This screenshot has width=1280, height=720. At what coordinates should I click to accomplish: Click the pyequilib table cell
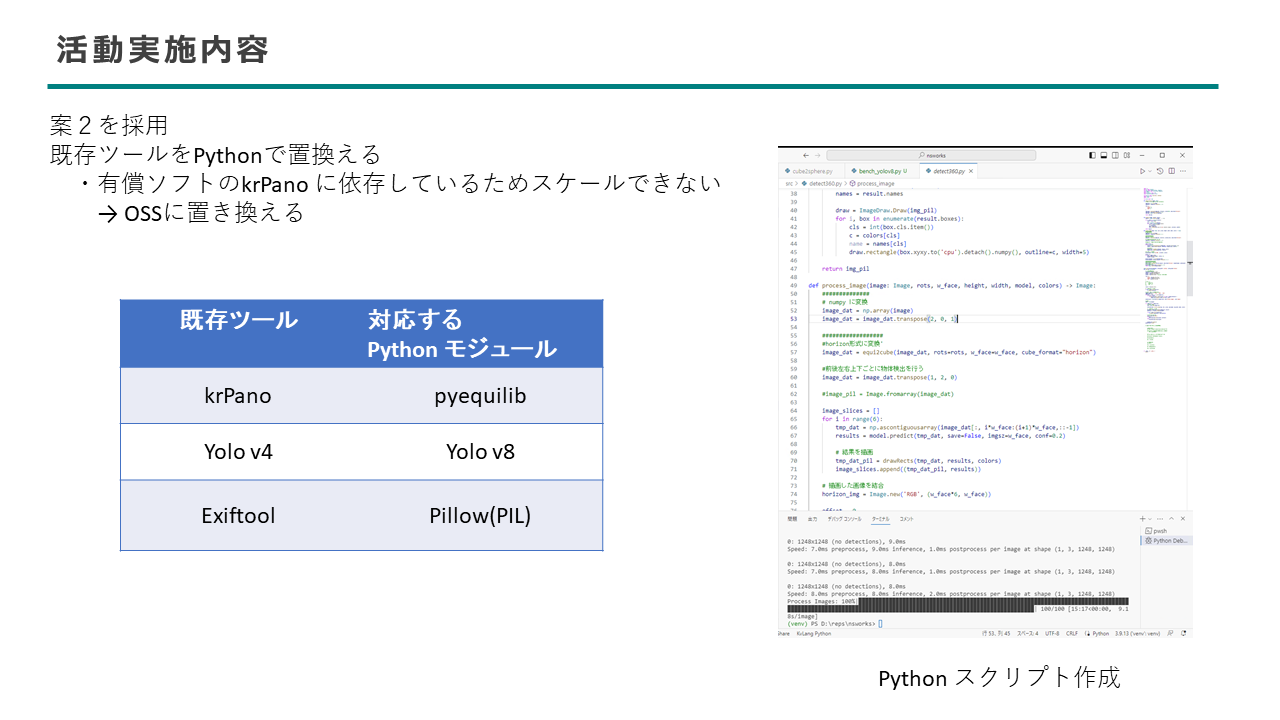[x=480, y=396]
